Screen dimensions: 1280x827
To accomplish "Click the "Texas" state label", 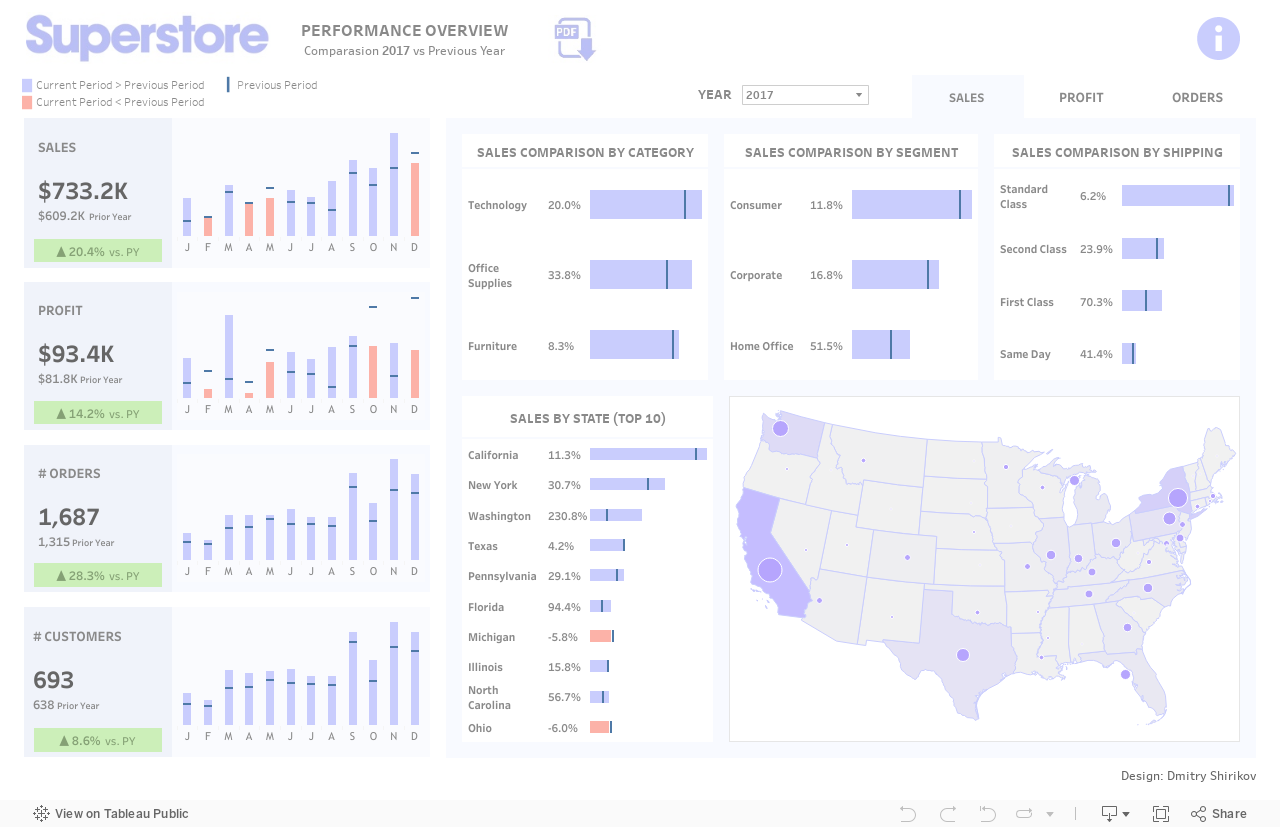I will click(484, 546).
